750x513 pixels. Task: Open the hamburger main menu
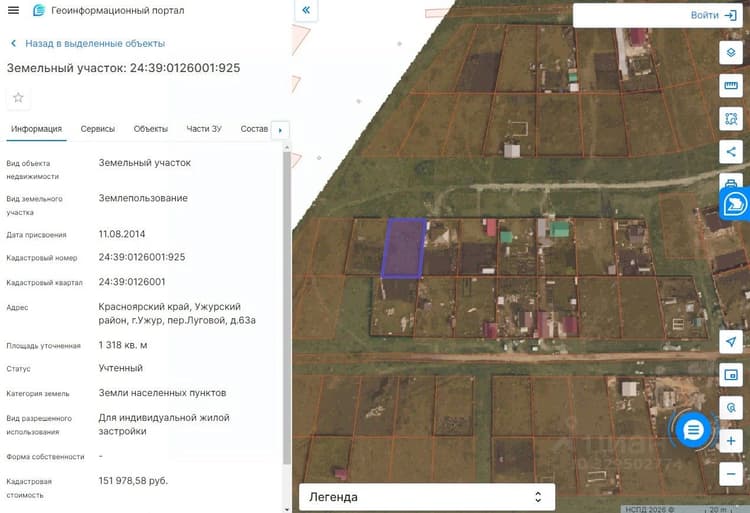pos(13,10)
